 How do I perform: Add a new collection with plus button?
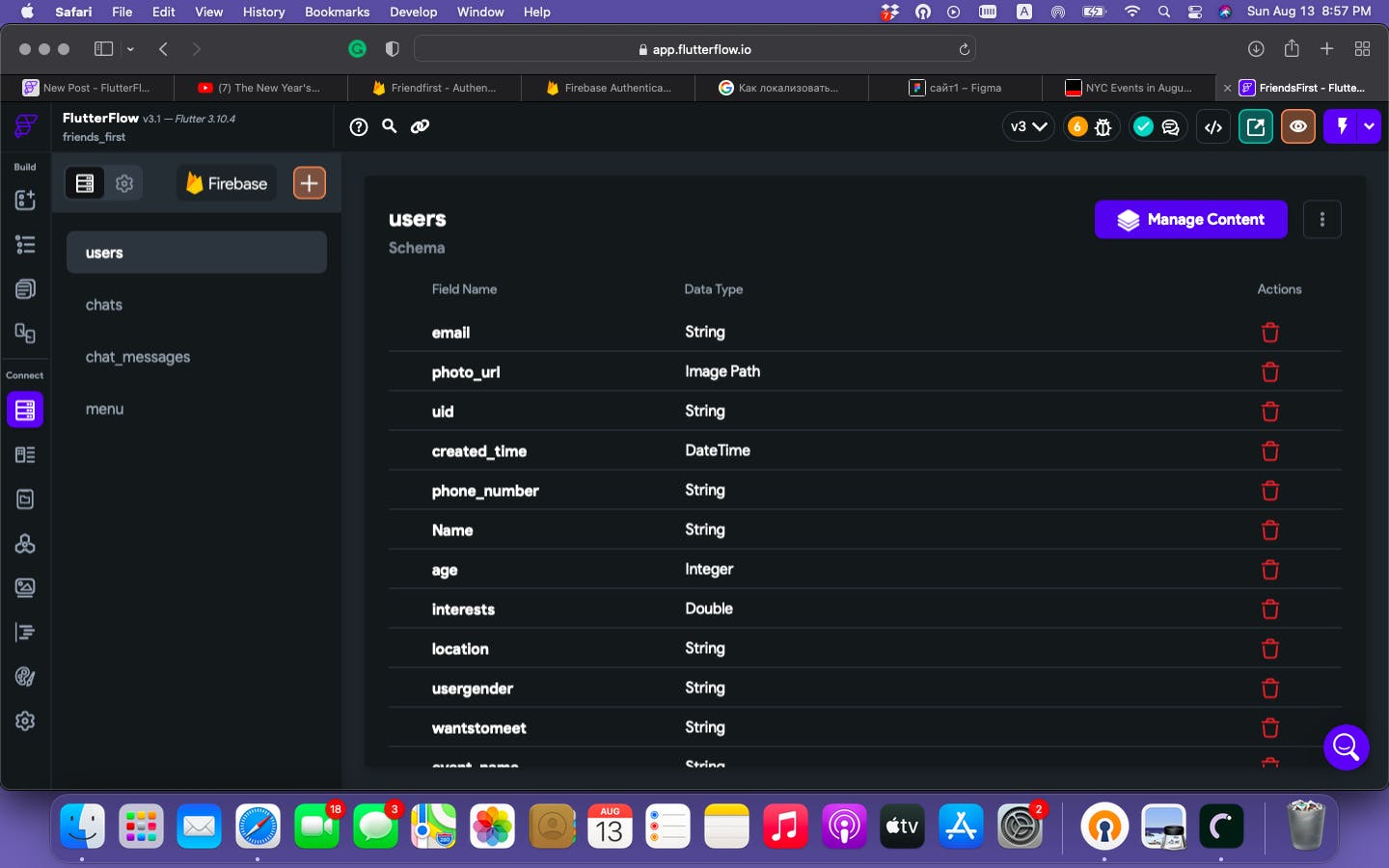310,183
